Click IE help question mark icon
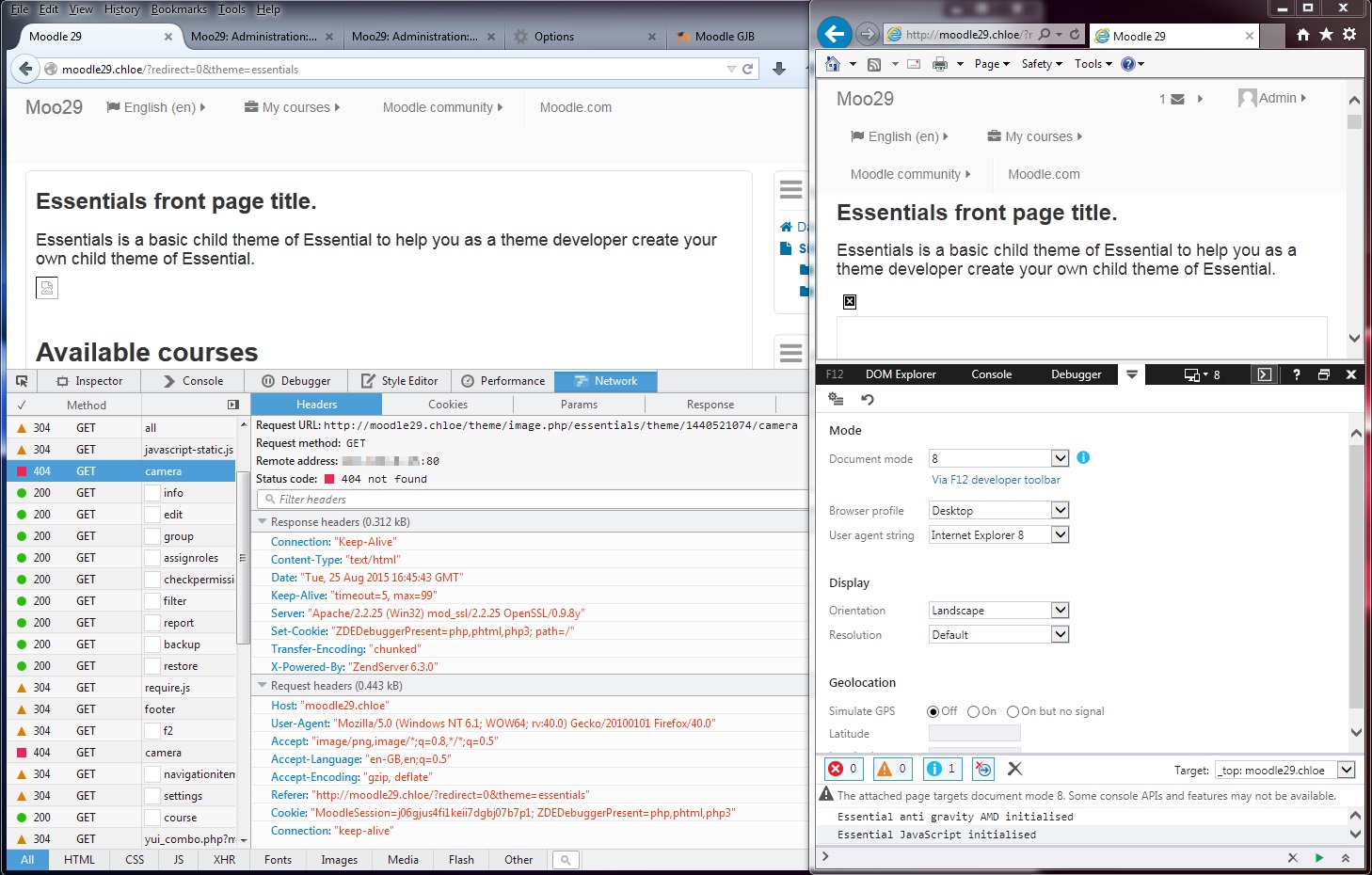The width and height of the screenshot is (1372, 875). [1128, 64]
